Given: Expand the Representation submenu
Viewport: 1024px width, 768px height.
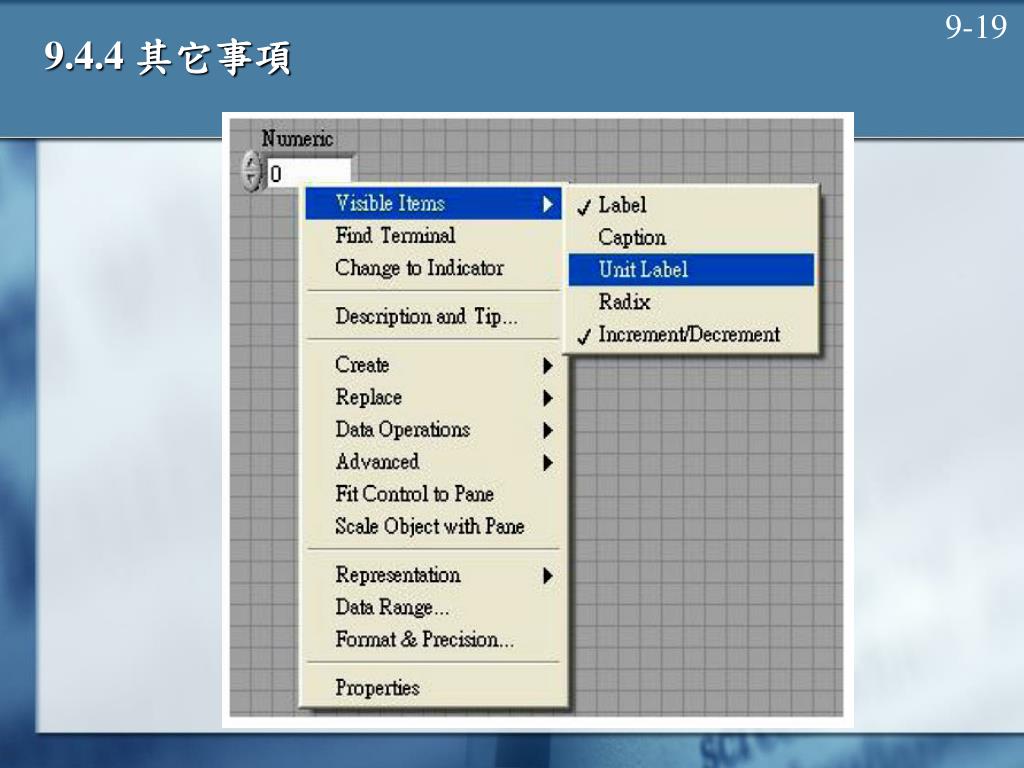Looking at the screenshot, I should click(x=433, y=575).
